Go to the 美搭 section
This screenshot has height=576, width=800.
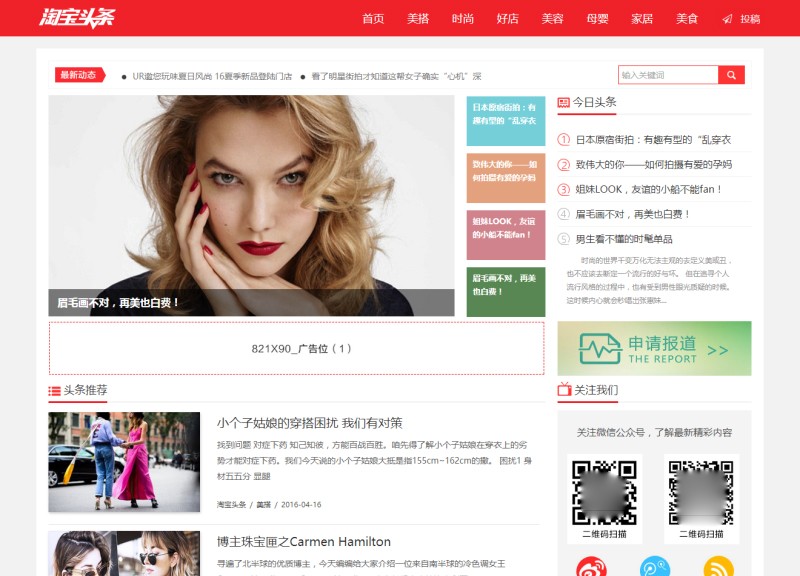[418, 19]
